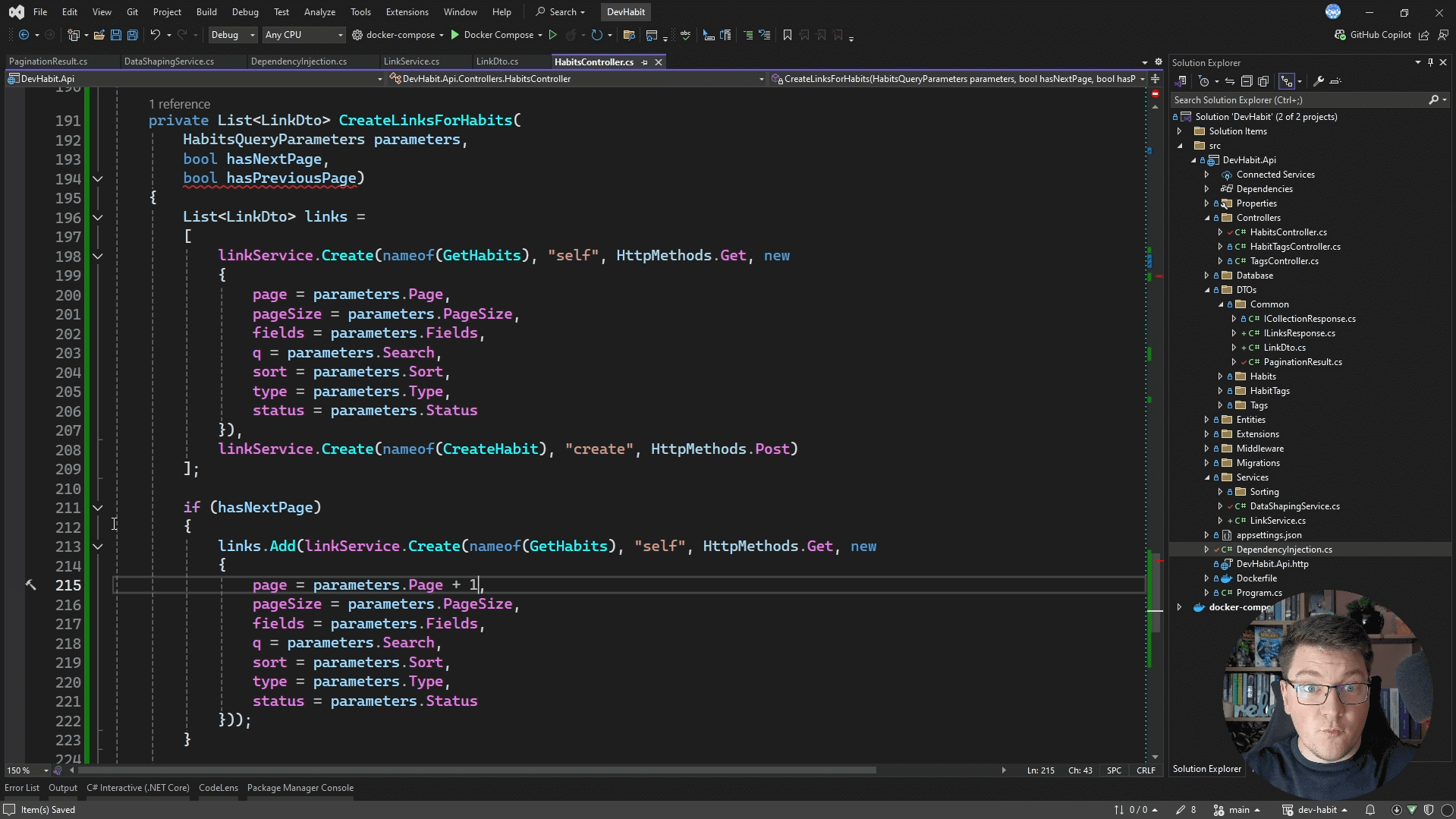Expand the Entities folder in Solution Explorer
The height and width of the screenshot is (819, 1456).
(1208, 419)
